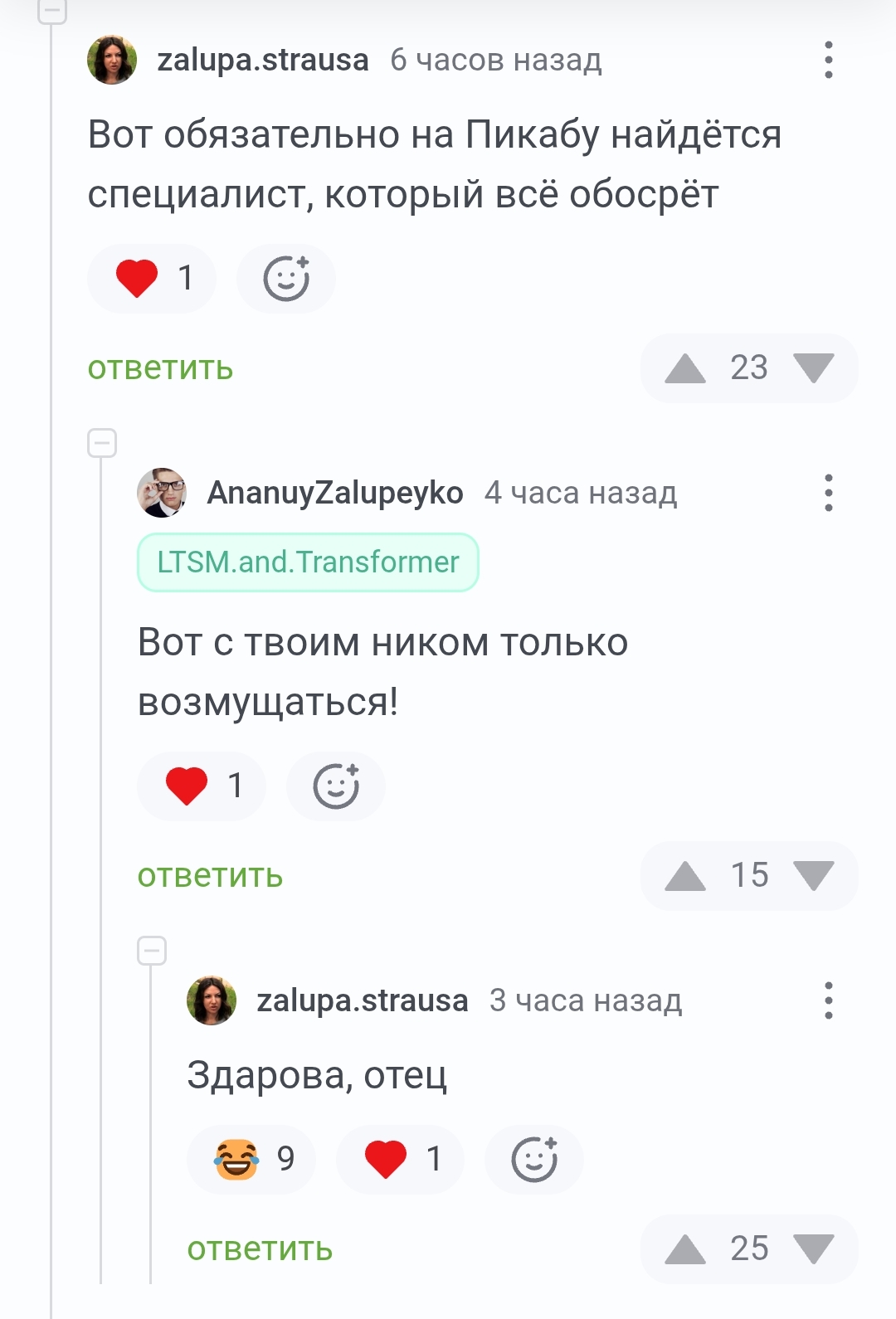Downvote the comment rated 15
896x1319 pixels.
point(813,876)
